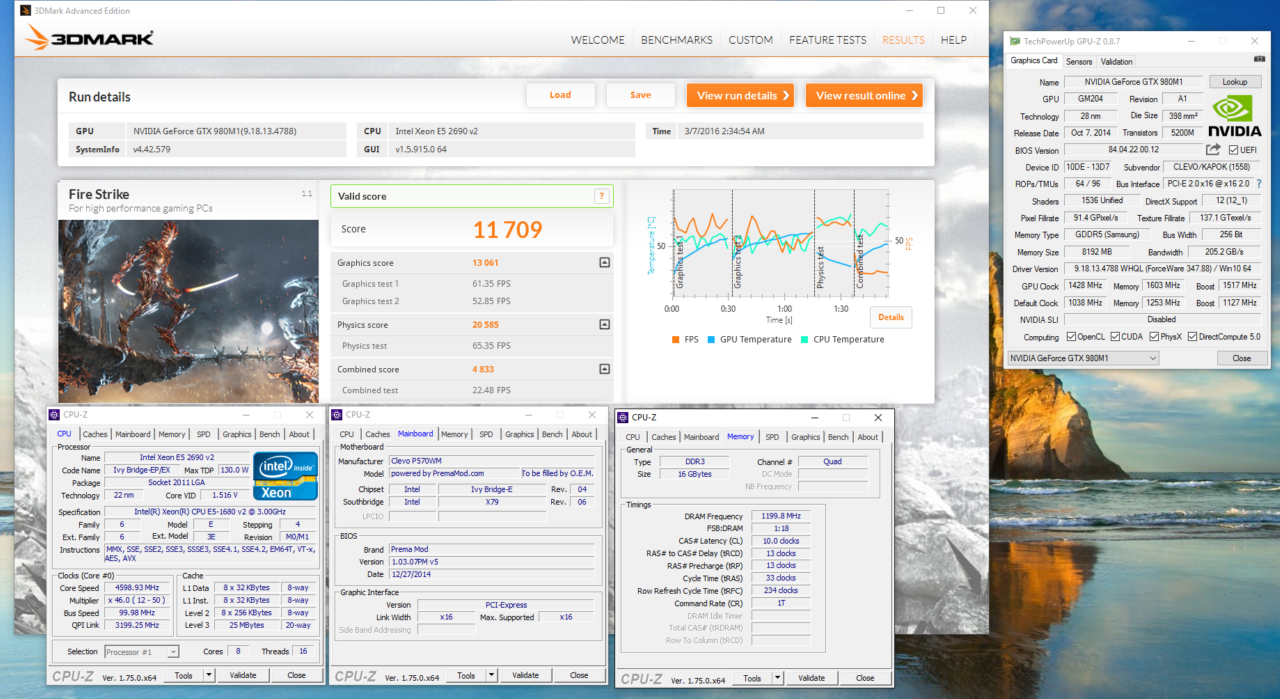Collapse the Physics score section
The width and height of the screenshot is (1280, 699).
click(x=604, y=325)
